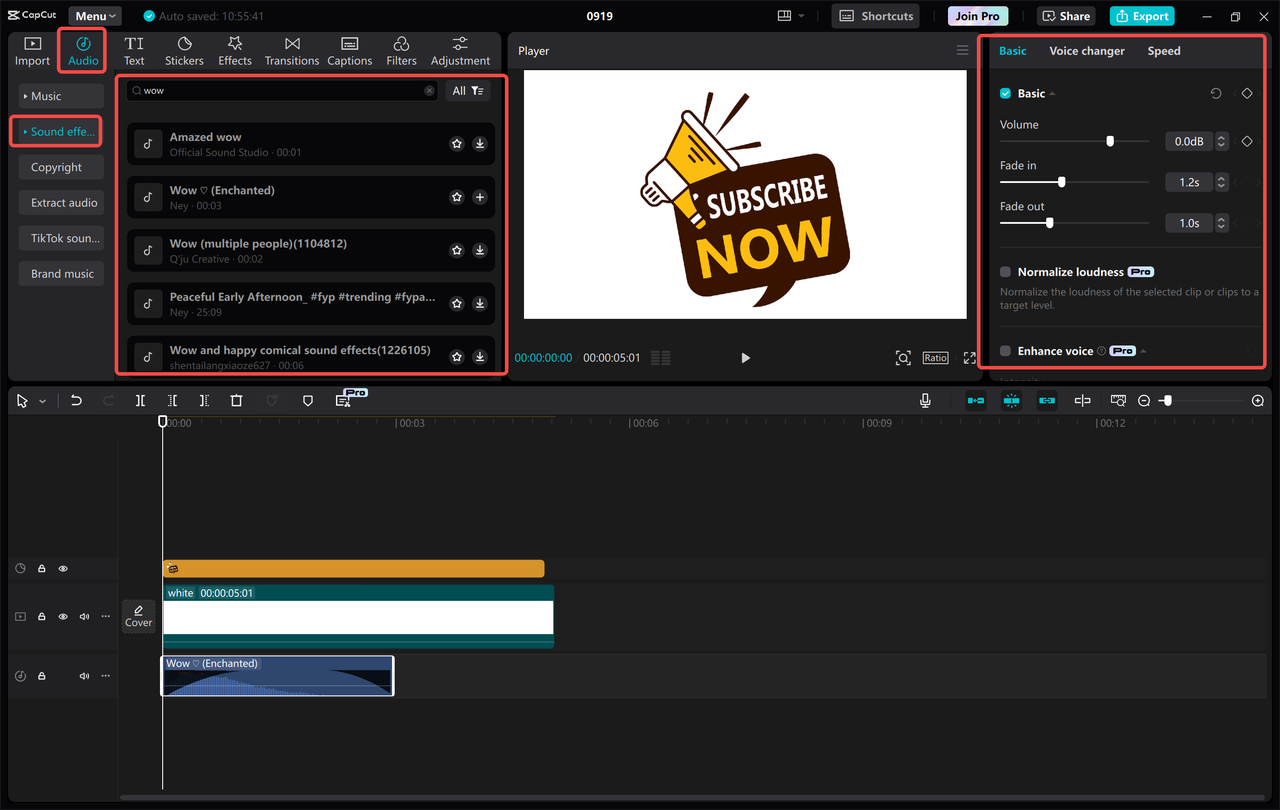Click the Export button
1280x810 pixels.
point(1141,15)
